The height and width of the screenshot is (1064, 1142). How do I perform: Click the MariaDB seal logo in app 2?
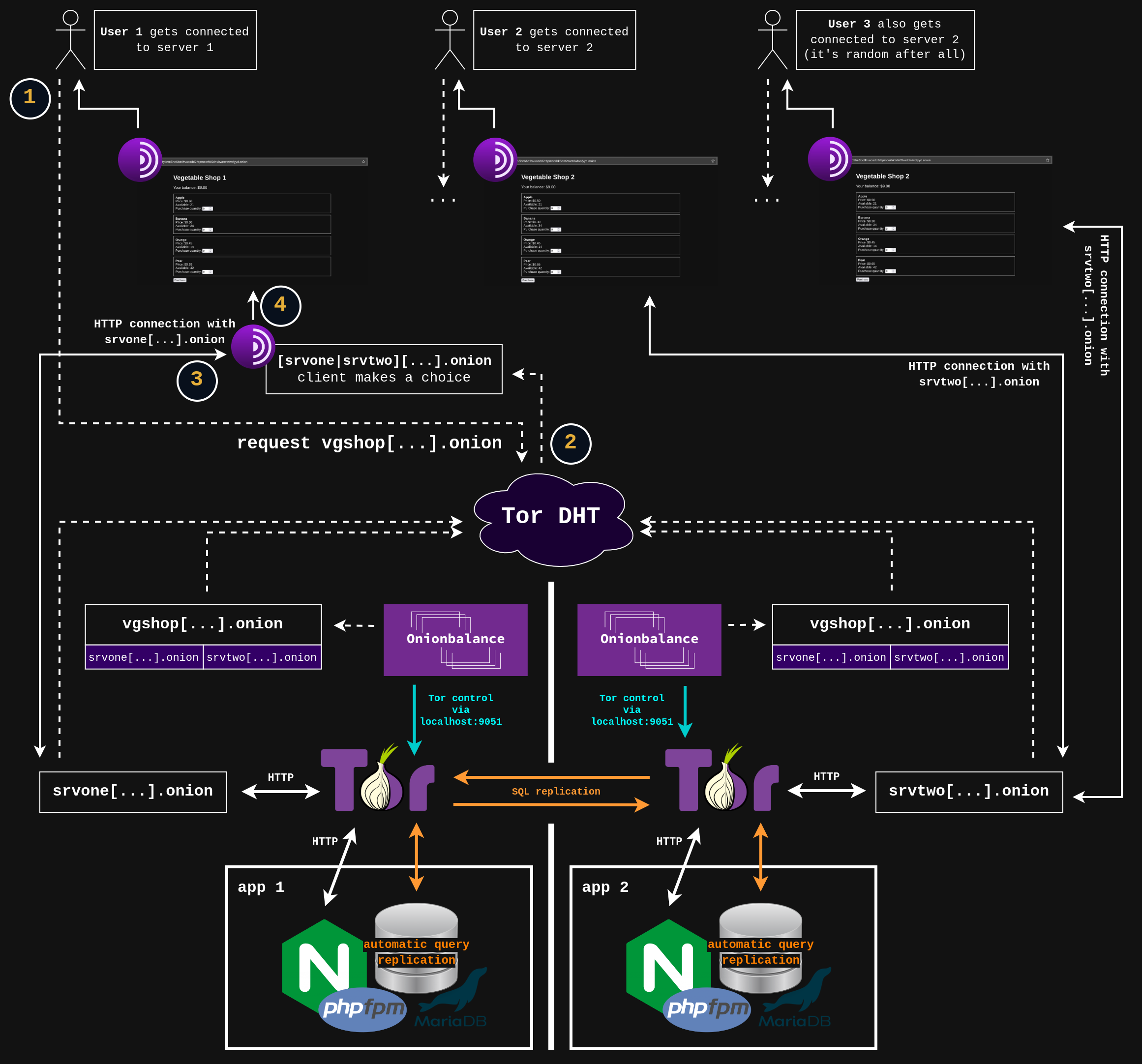(795, 998)
